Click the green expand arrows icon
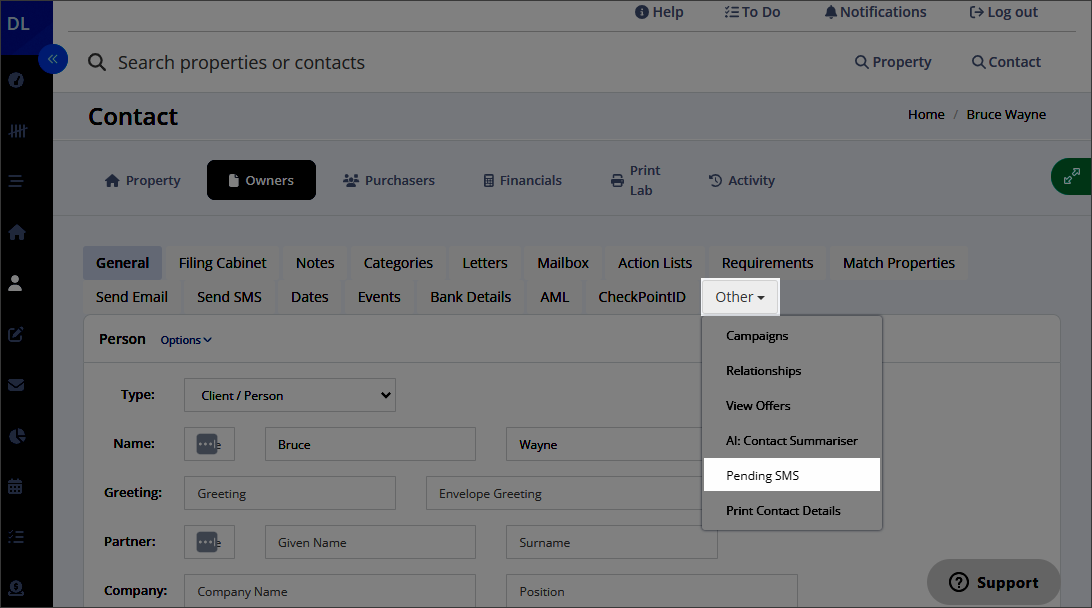Viewport: 1092px width, 608px height. click(x=1071, y=176)
